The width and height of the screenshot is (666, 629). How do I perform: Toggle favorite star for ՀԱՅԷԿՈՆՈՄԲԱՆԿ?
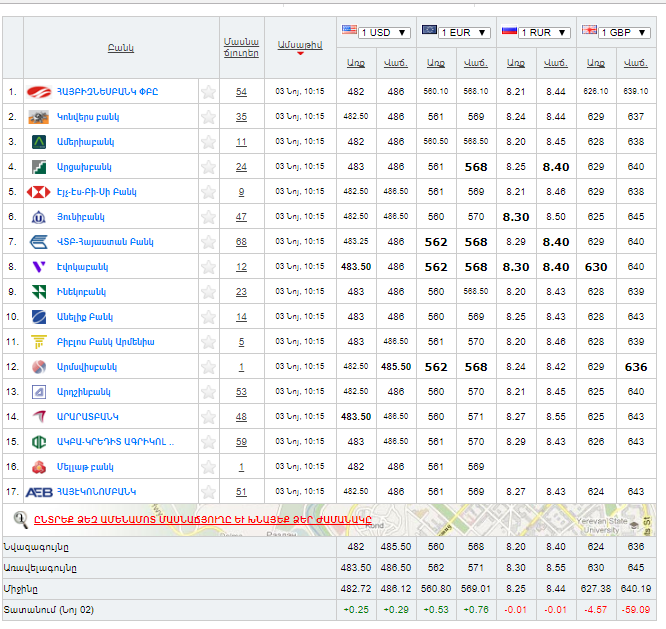click(x=209, y=492)
